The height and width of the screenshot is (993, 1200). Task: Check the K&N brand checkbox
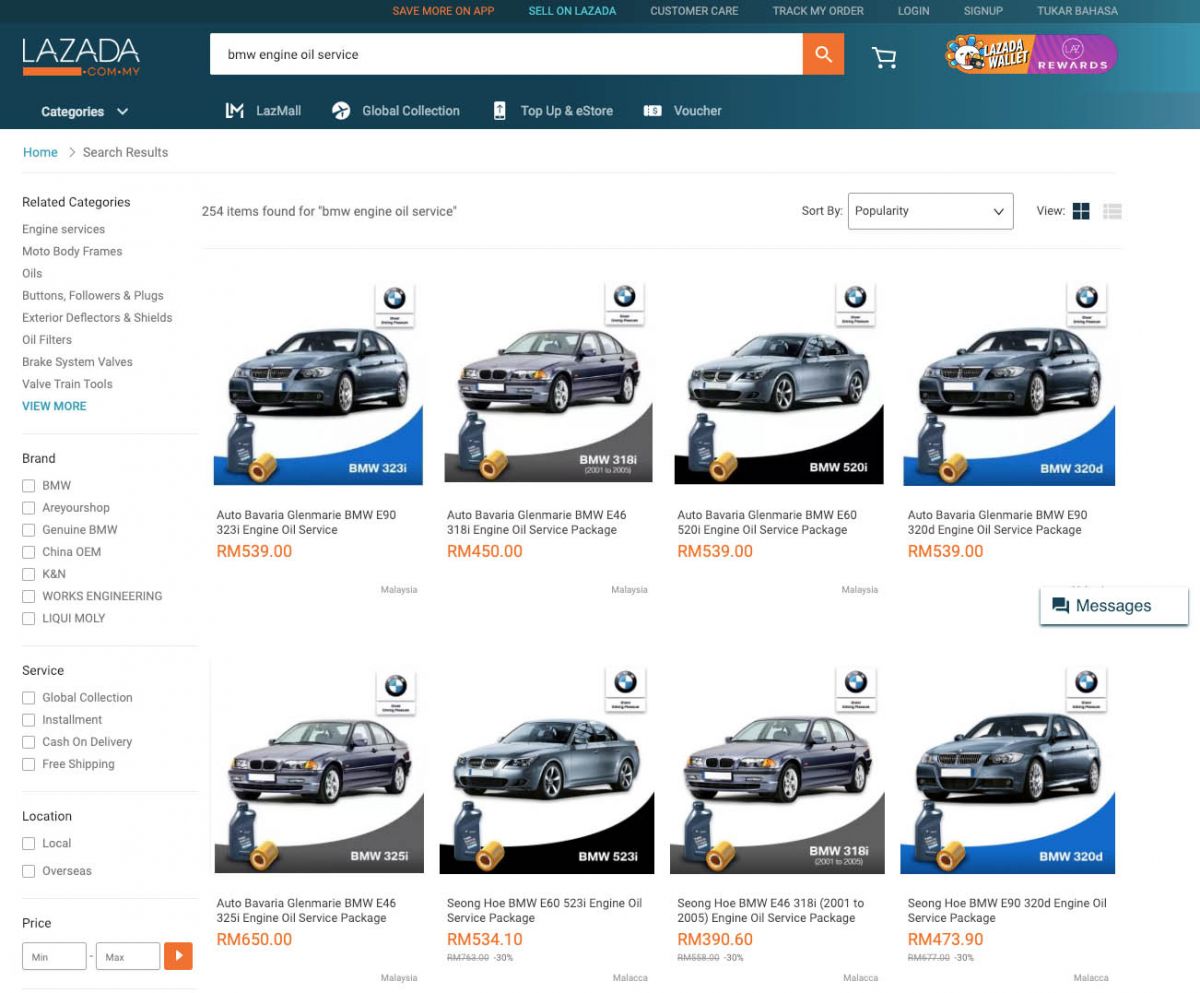[29, 574]
